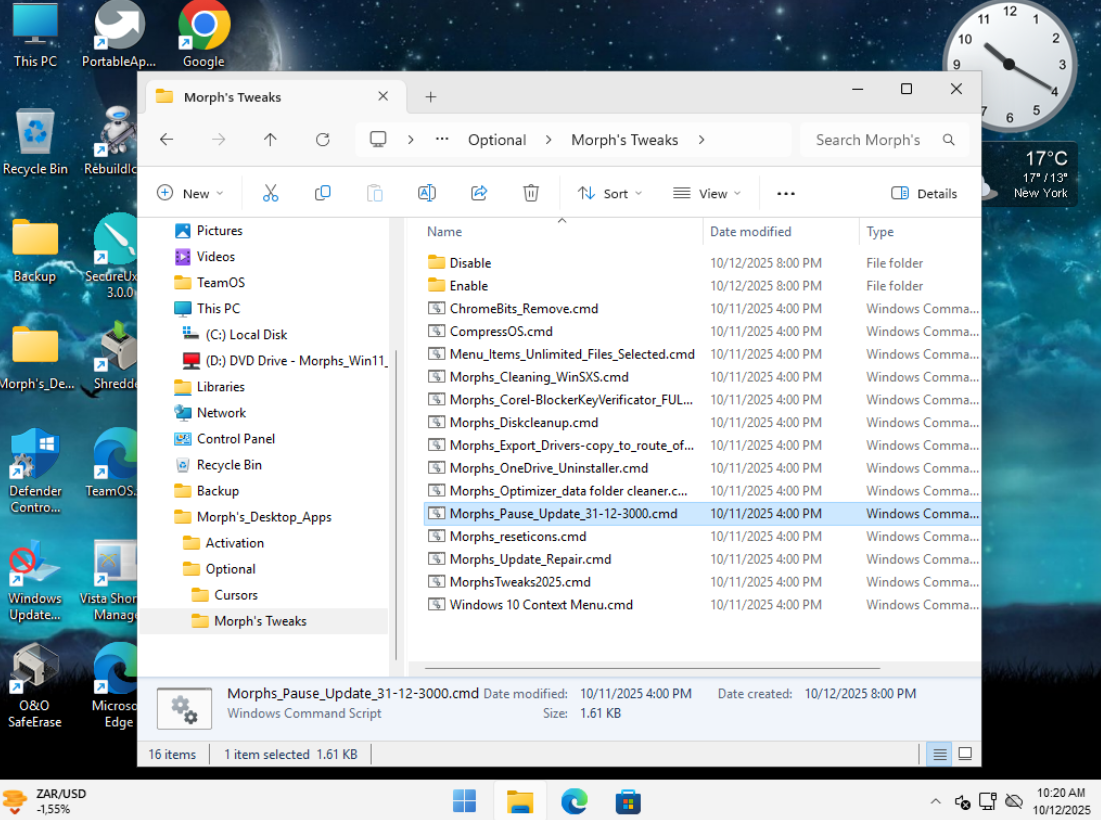This screenshot has width=1101, height=820.
Task: Refresh the current folder view
Action: click(322, 140)
